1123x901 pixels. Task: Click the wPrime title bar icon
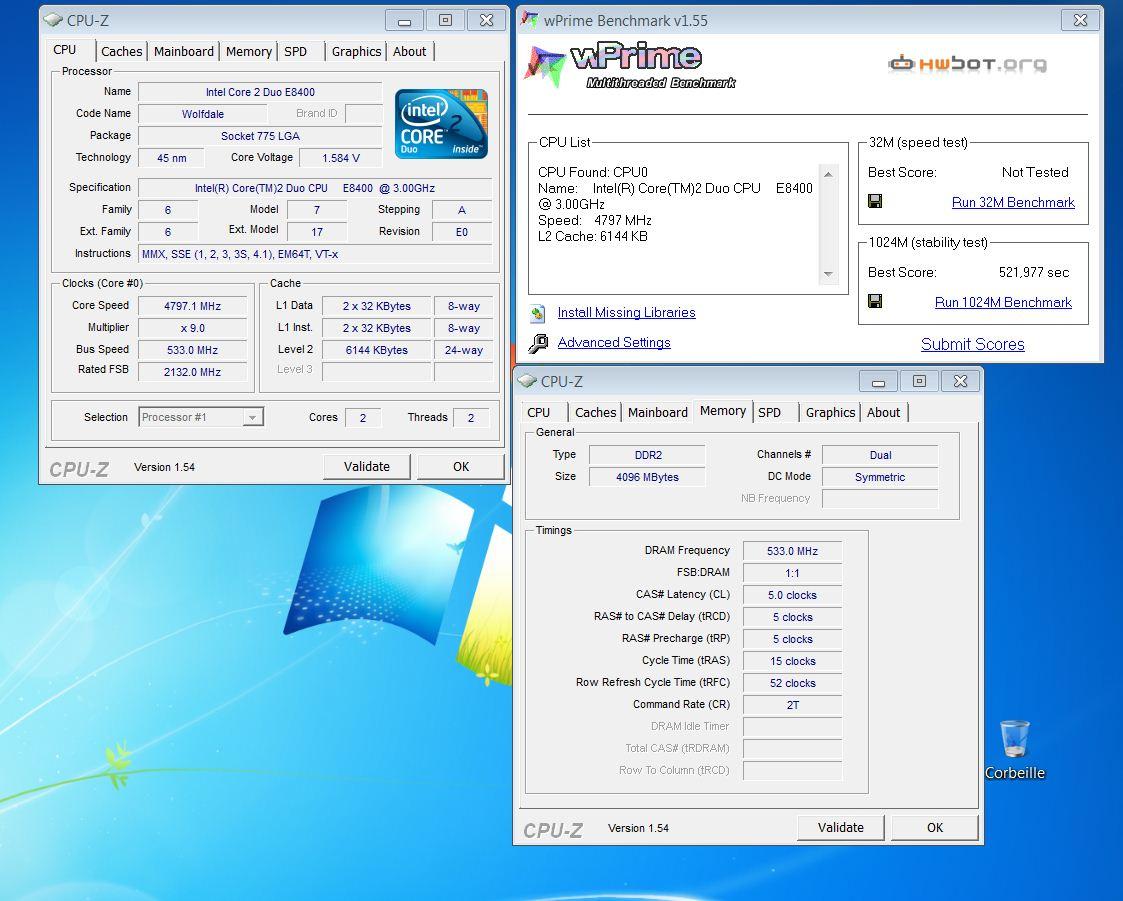coord(529,19)
